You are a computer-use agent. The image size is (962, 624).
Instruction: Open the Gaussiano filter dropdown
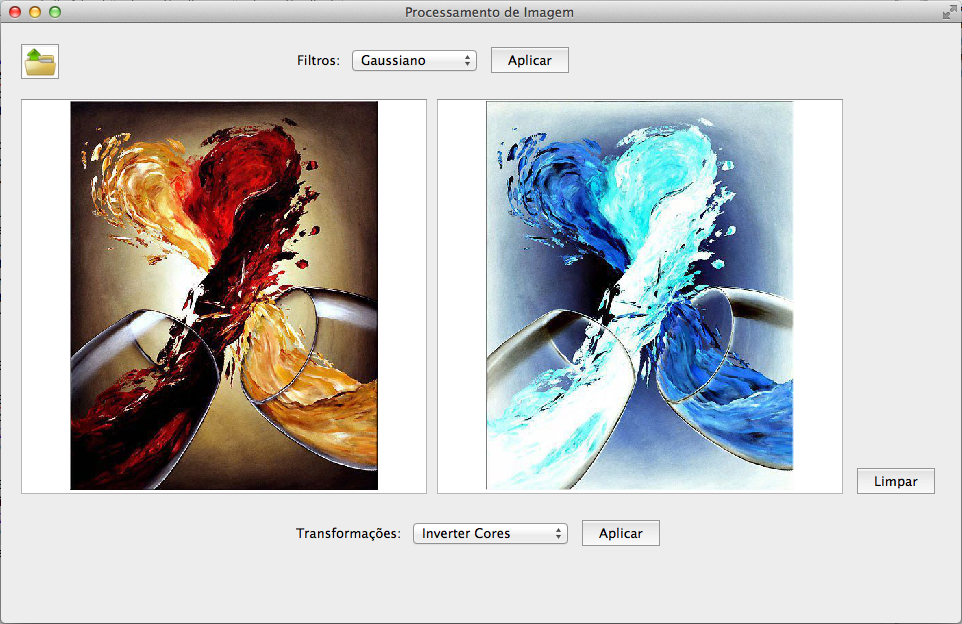[414, 60]
